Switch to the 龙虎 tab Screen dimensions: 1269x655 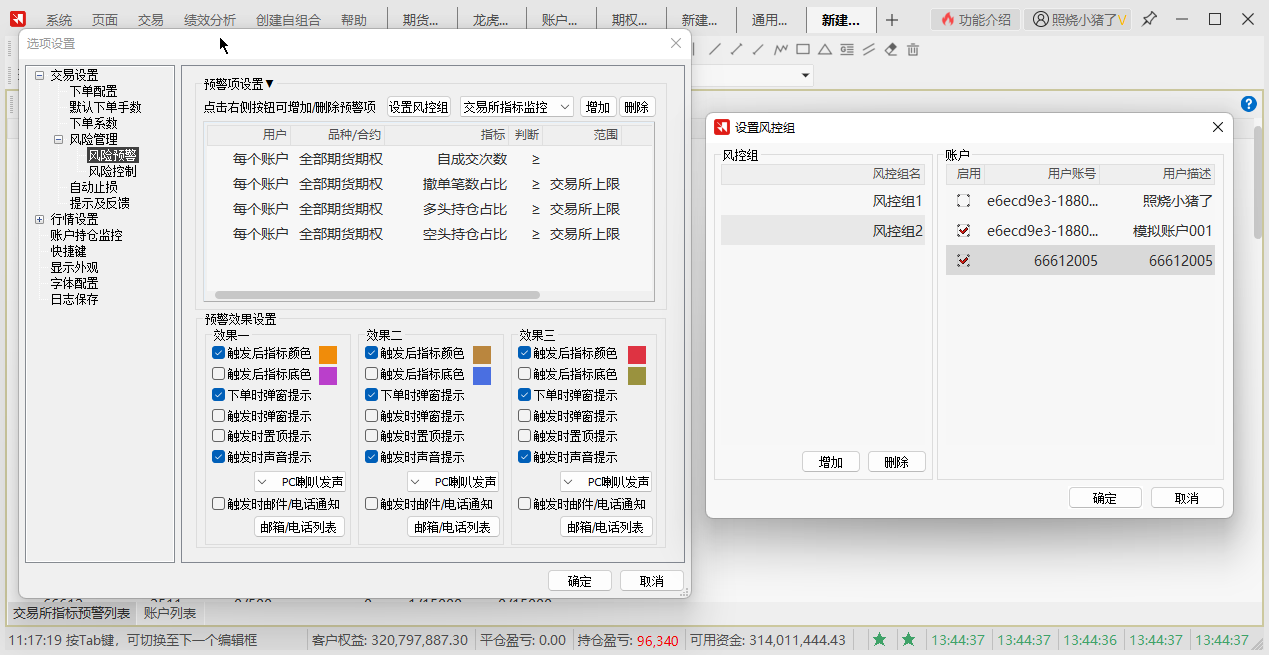[492, 20]
